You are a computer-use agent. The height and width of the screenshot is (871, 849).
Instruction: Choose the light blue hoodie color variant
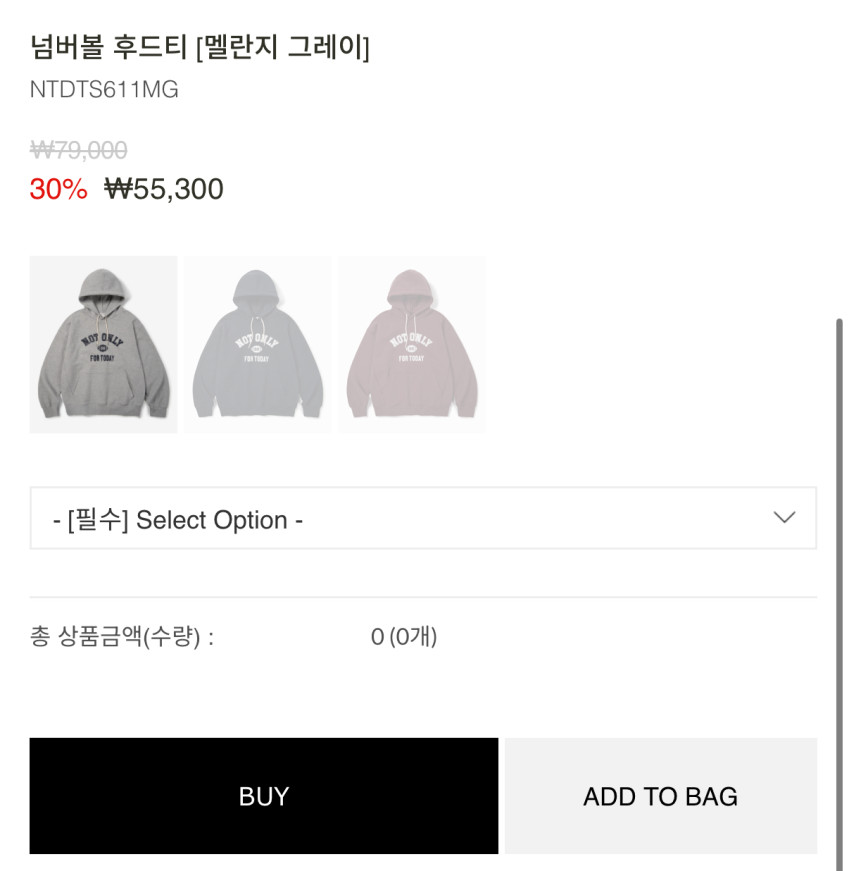[257, 344]
